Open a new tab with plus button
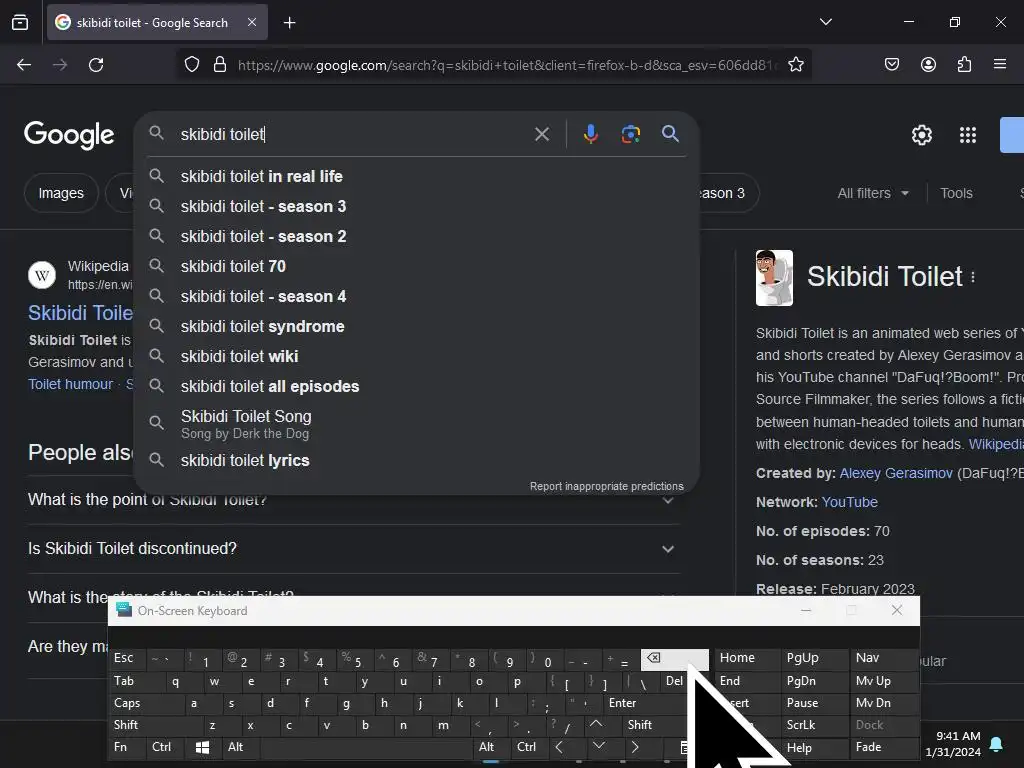This screenshot has width=1024, height=768. point(289,23)
